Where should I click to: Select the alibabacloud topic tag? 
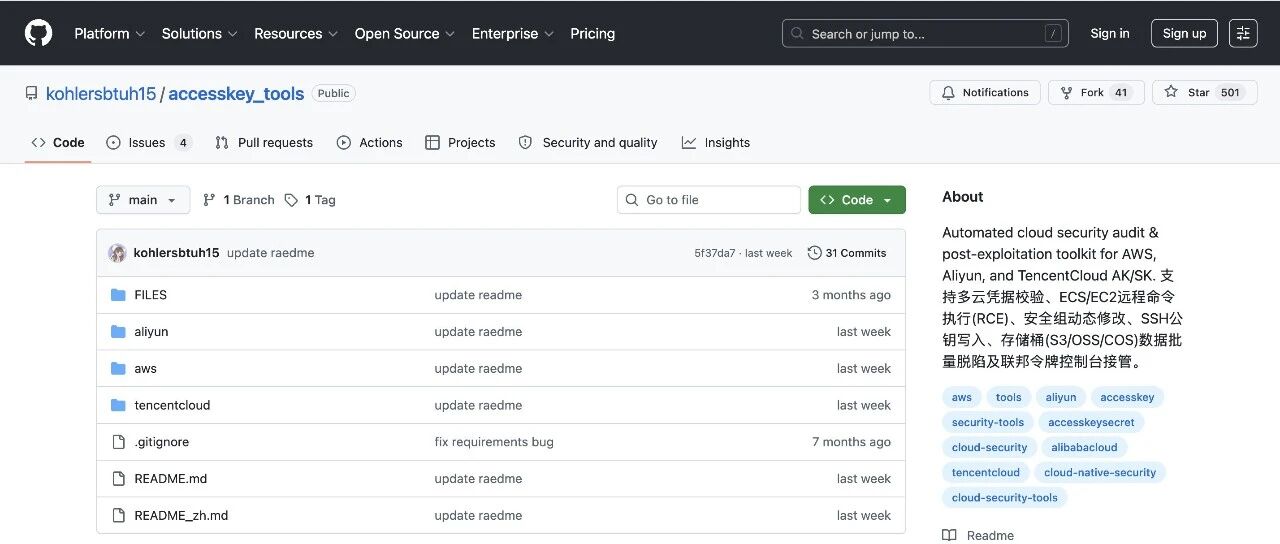[x=1084, y=447]
